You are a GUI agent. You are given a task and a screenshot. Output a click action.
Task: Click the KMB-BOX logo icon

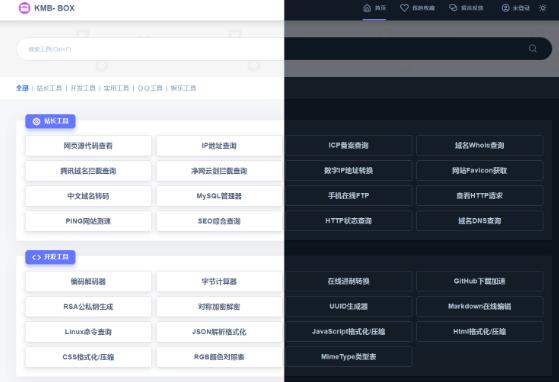click(24, 8)
